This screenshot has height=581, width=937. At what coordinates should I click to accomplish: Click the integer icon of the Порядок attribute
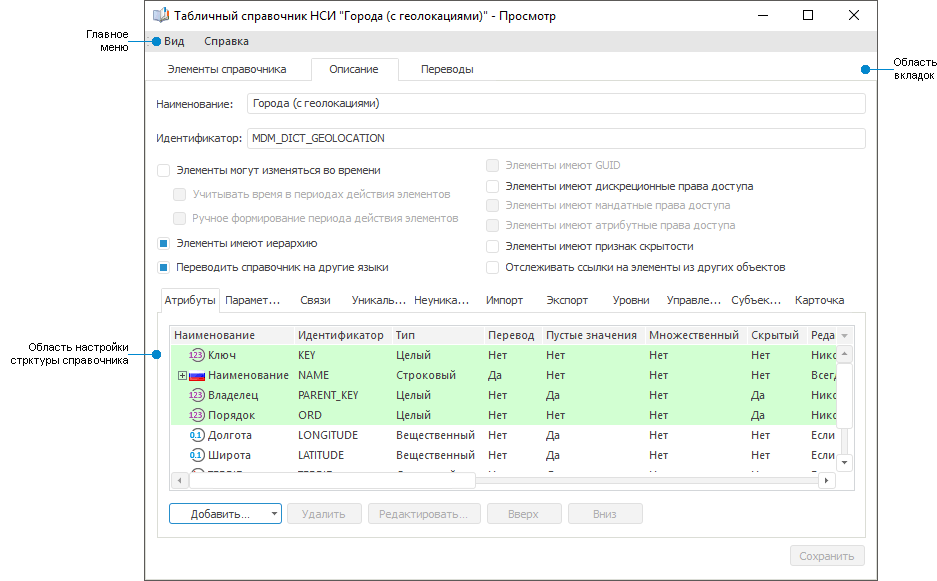[196, 415]
